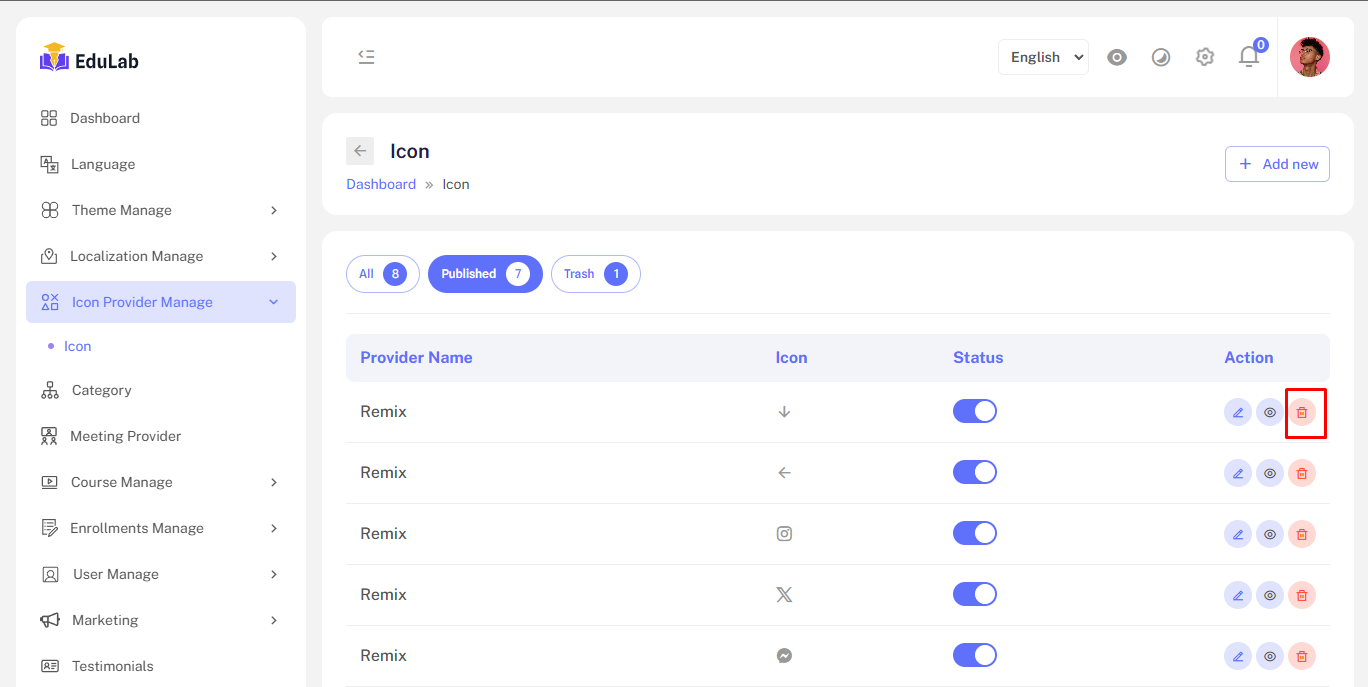Open the notifications bell in the header
The width and height of the screenshot is (1368, 687).
1248,57
